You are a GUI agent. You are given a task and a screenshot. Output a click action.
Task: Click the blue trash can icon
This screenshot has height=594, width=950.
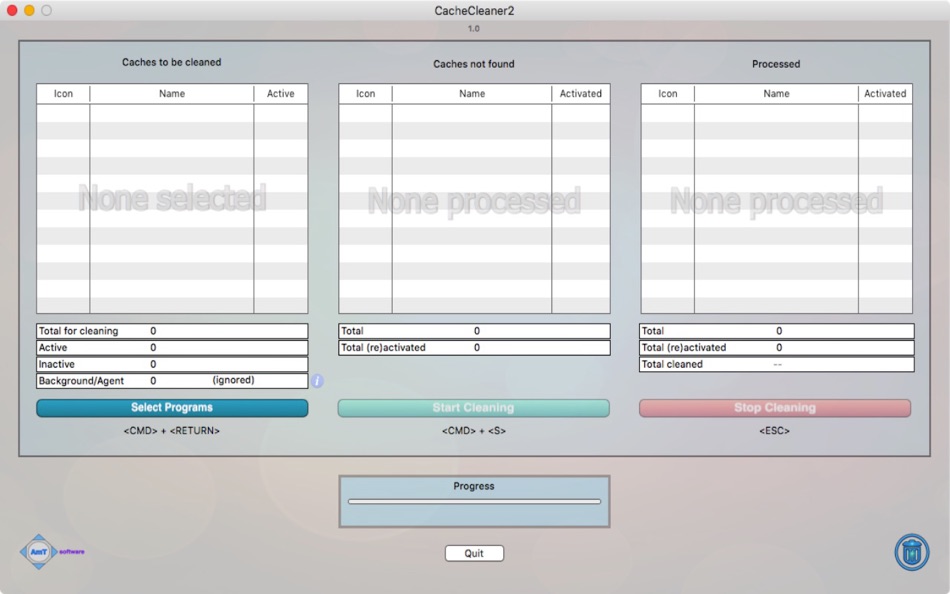pos(912,552)
